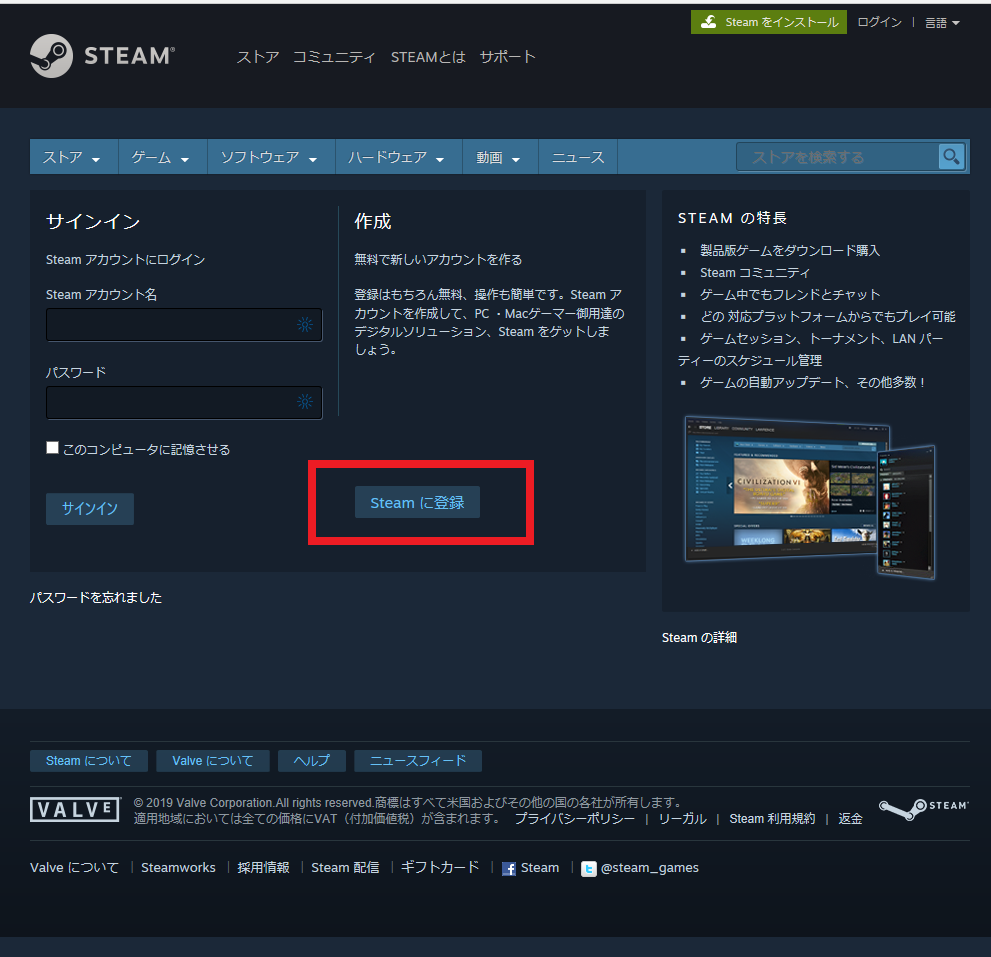
Task: Click the Steam client preview image
Action: coord(810,497)
